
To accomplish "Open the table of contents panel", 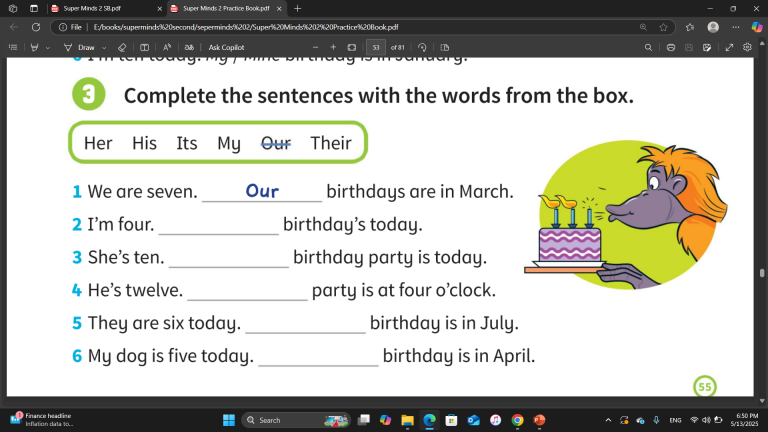I will pyautogui.click(x=13, y=47).
